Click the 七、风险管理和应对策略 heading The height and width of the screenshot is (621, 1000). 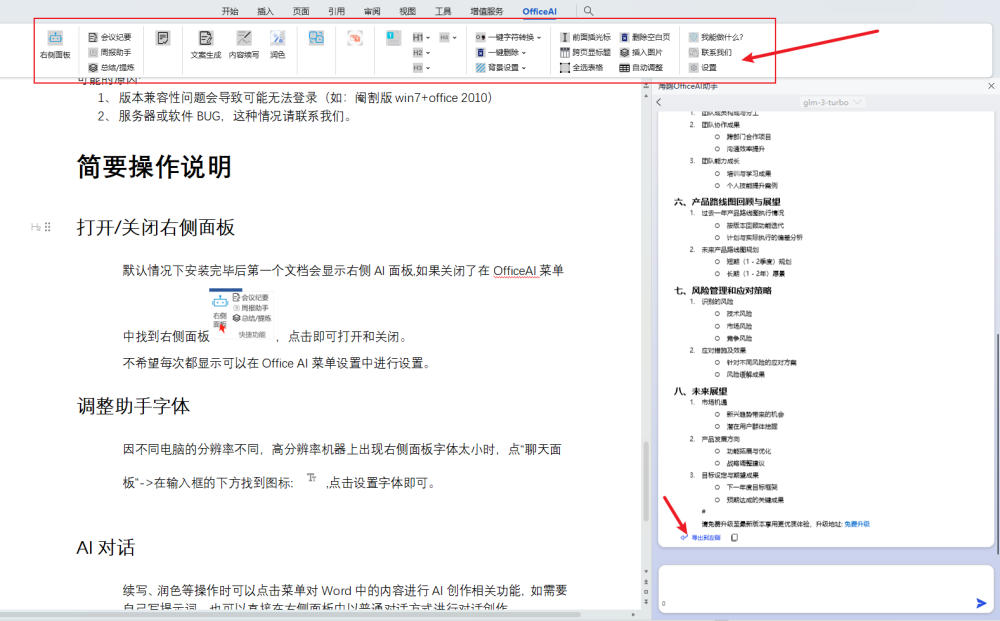[x=723, y=290]
